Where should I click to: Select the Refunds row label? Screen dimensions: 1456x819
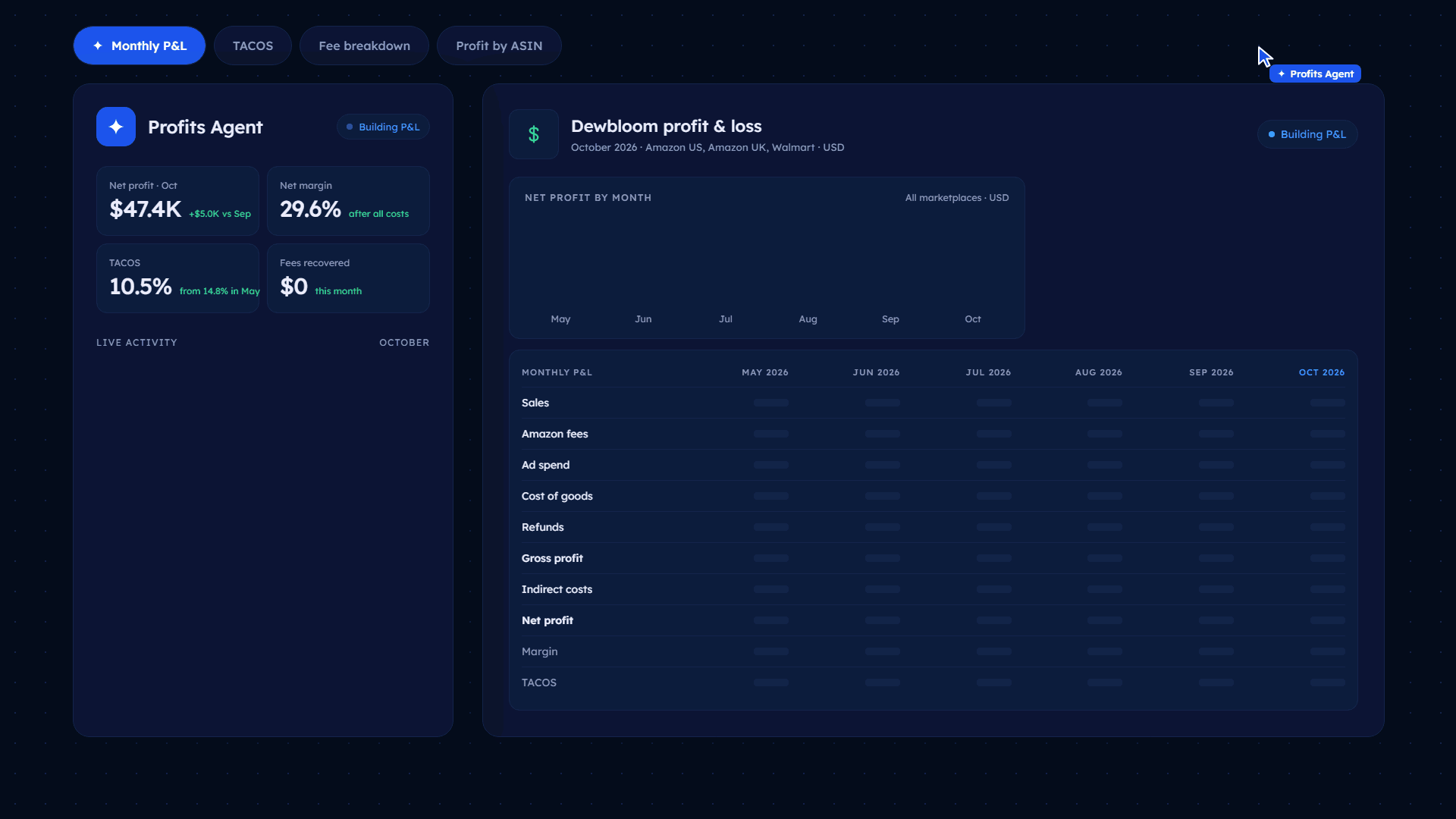click(543, 527)
